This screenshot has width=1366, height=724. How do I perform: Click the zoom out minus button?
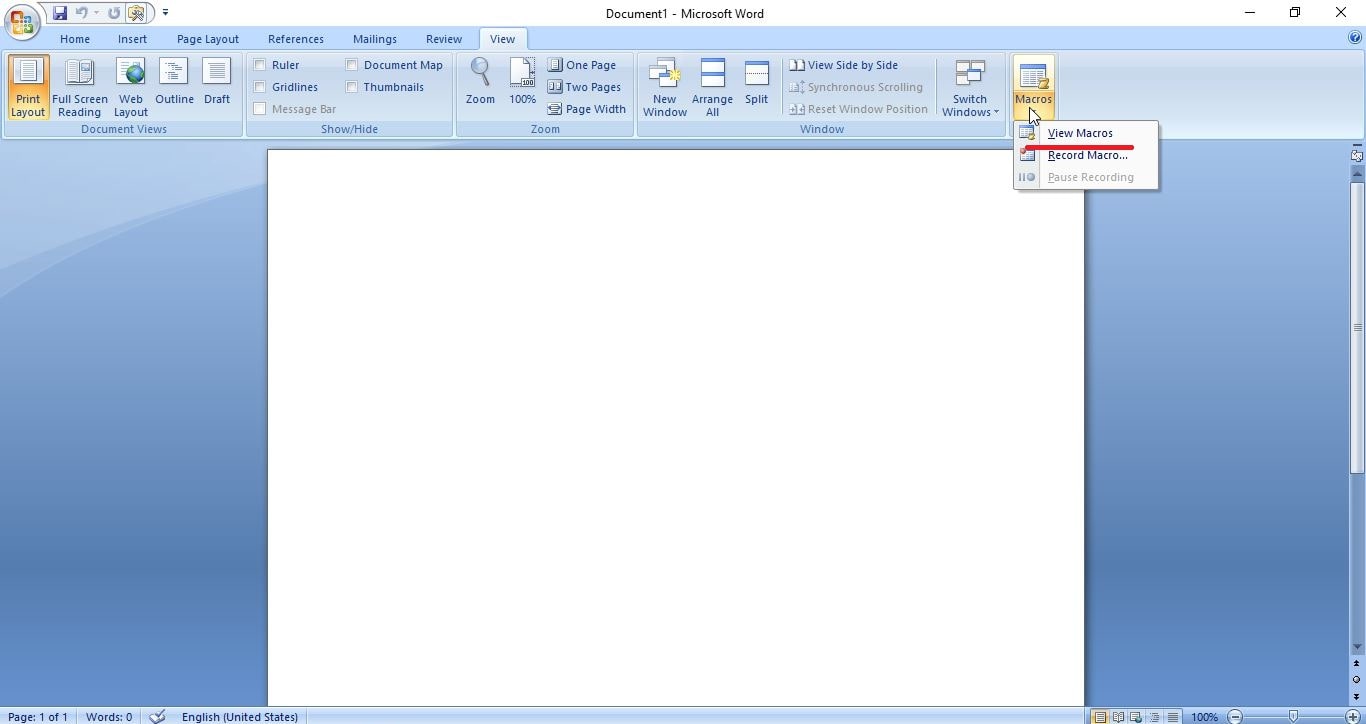[1235, 717]
